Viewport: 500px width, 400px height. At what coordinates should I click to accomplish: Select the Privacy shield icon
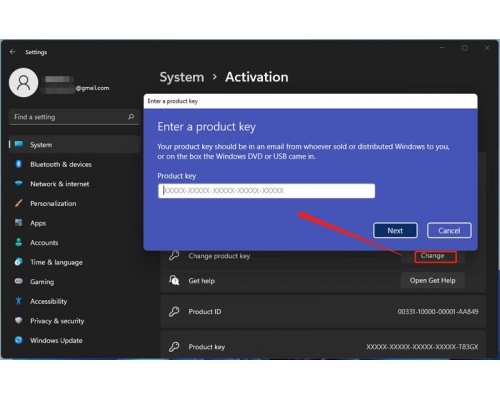click(19, 320)
